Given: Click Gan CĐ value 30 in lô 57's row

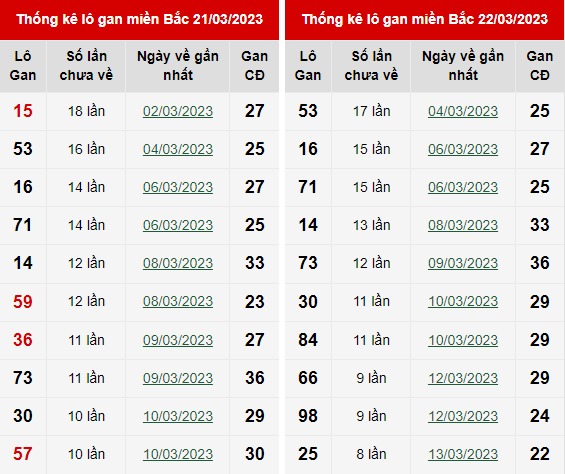Looking at the screenshot, I should [254, 454].
